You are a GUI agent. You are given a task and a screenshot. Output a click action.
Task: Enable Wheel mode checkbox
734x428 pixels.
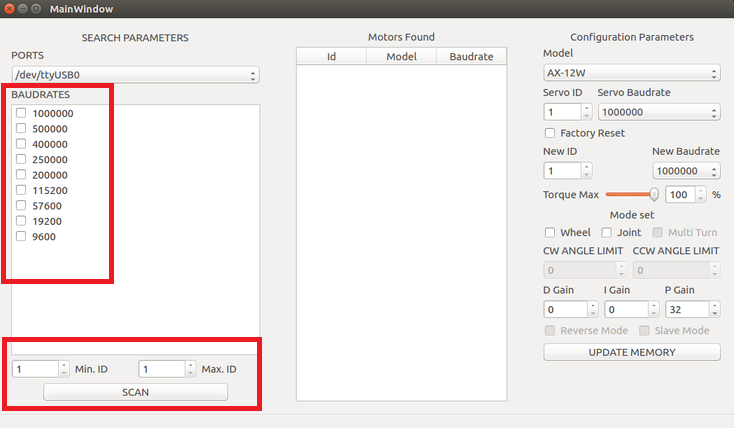(550, 233)
